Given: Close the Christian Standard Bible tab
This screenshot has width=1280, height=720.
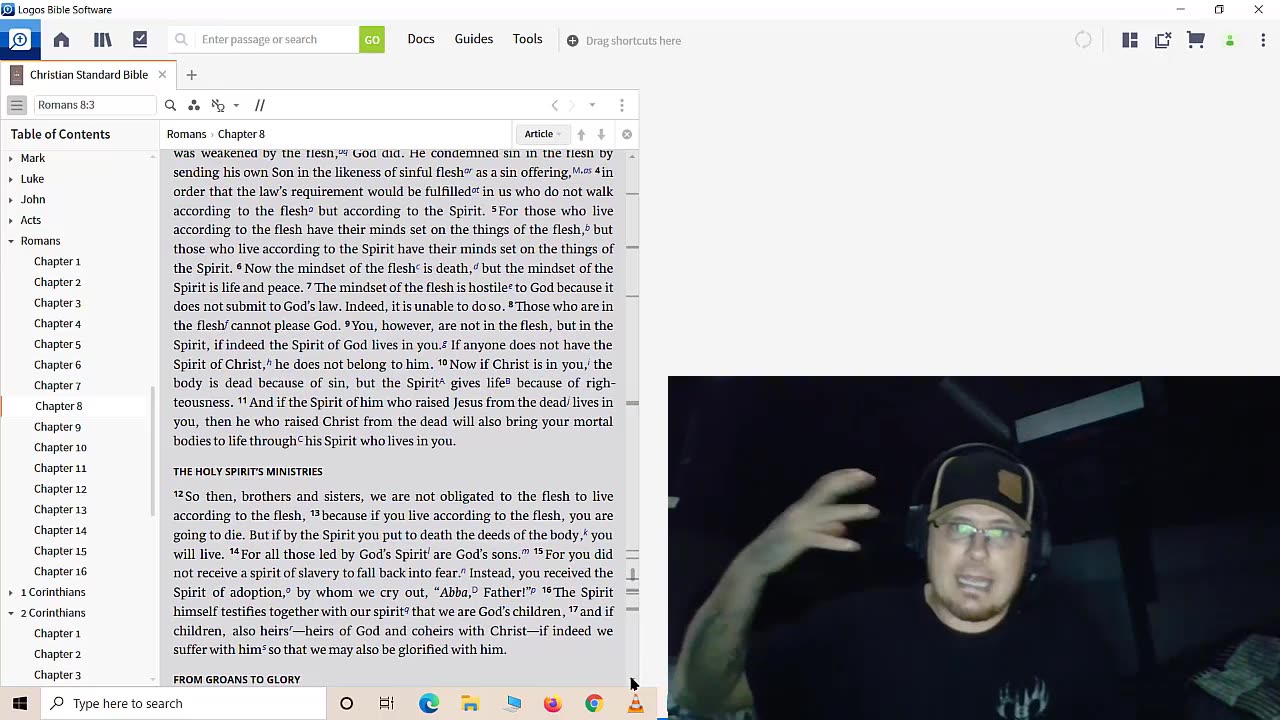Looking at the screenshot, I should click(x=162, y=75).
